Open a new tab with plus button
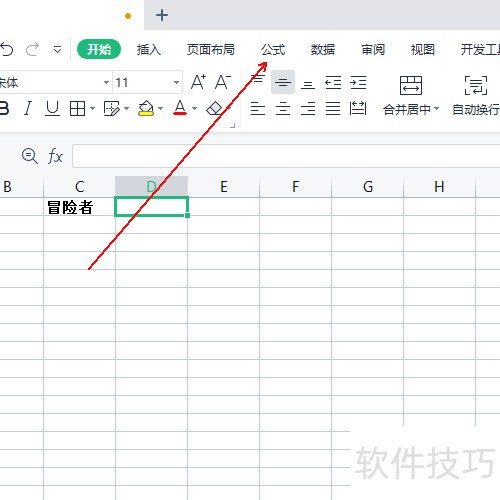Screen dimensions: 500x500 click(x=162, y=15)
